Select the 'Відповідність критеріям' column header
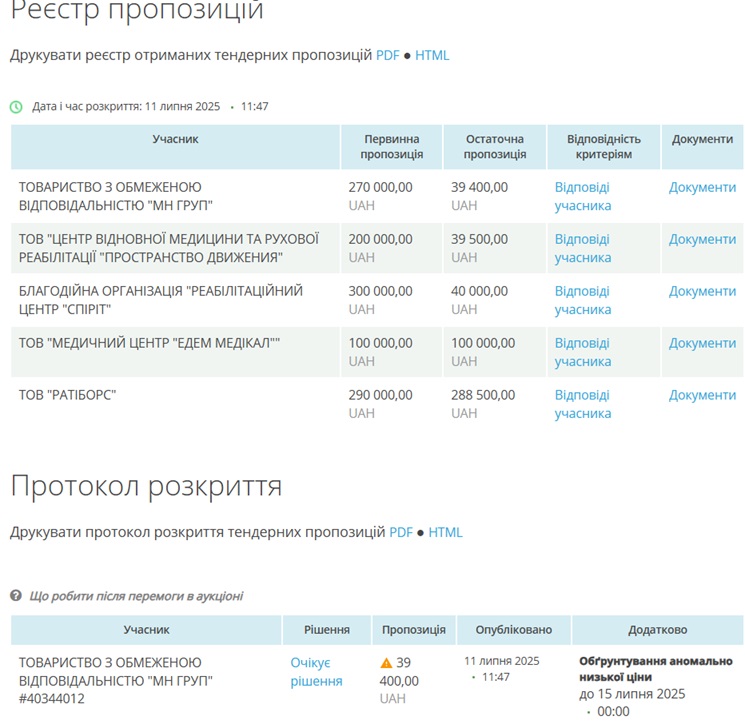The height and width of the screenshot is (724, 745). (x=604, y=147)
